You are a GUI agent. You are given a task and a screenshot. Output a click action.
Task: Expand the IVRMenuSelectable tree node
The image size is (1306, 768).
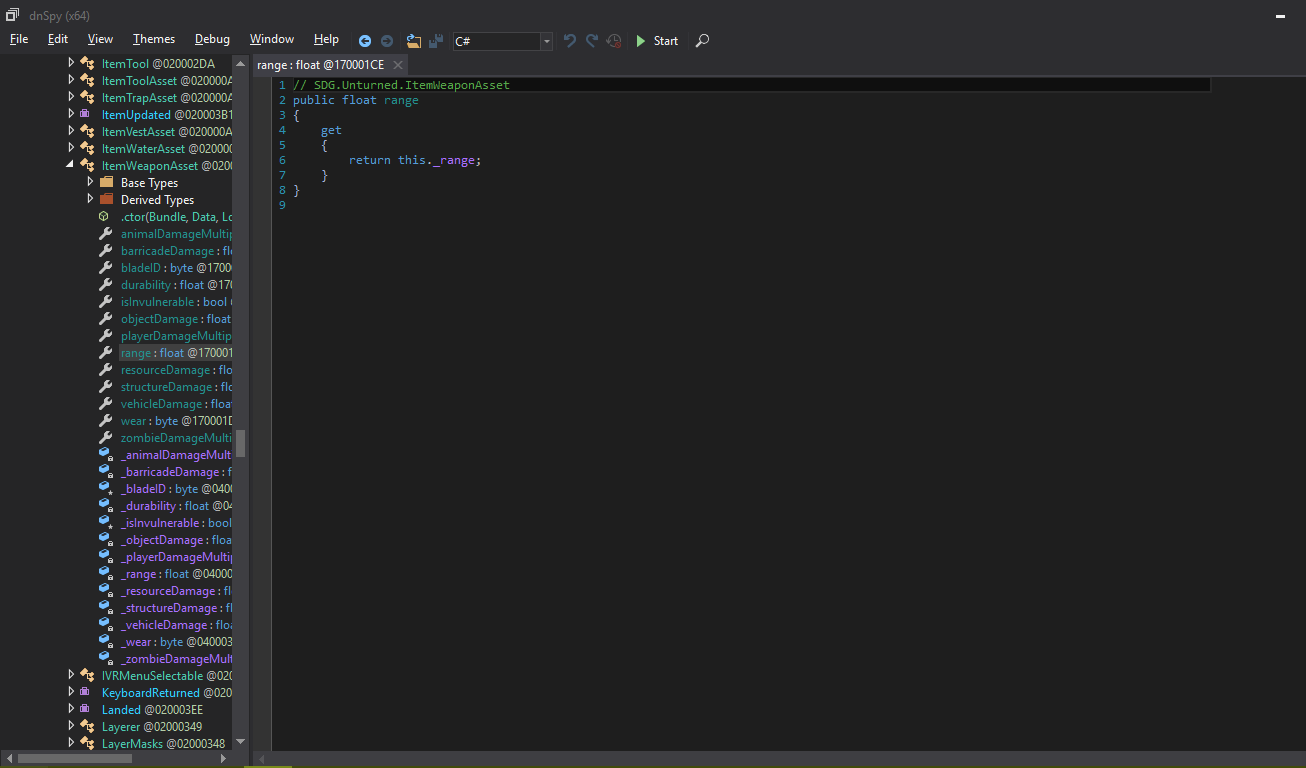click(71, 675)
